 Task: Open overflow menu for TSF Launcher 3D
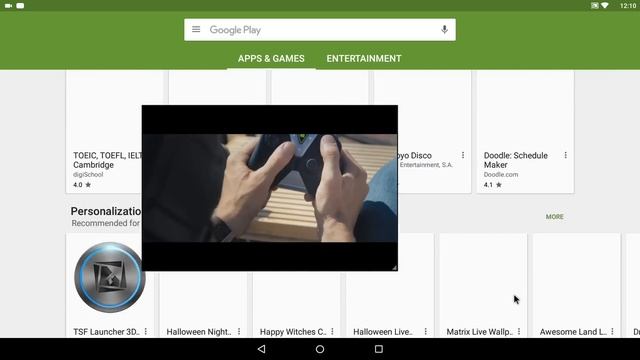(146, 331)
